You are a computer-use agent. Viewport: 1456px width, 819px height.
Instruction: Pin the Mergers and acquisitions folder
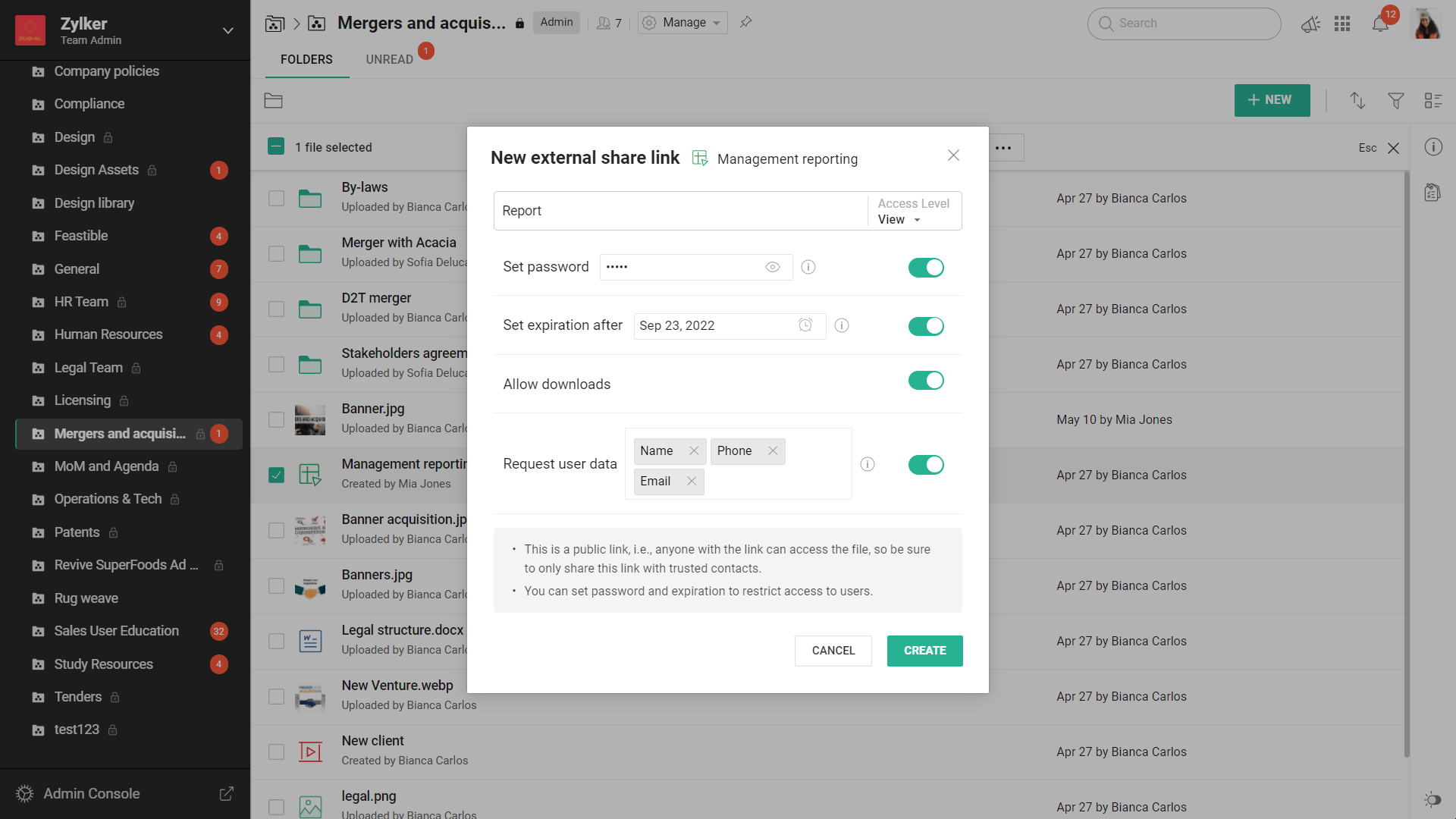pyautogui.click(x=745, y=22)
